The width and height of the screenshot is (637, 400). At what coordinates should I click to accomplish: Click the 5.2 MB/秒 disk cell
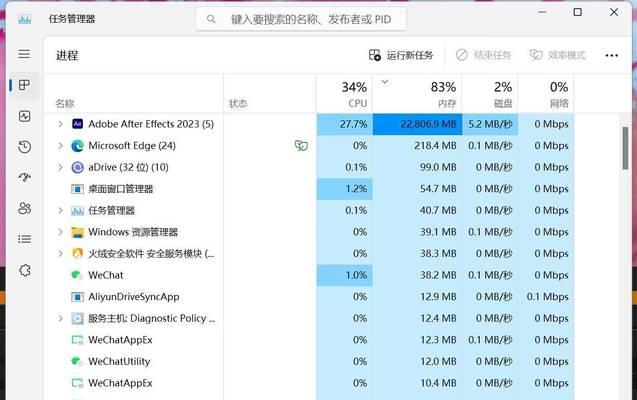click(490, 124)
